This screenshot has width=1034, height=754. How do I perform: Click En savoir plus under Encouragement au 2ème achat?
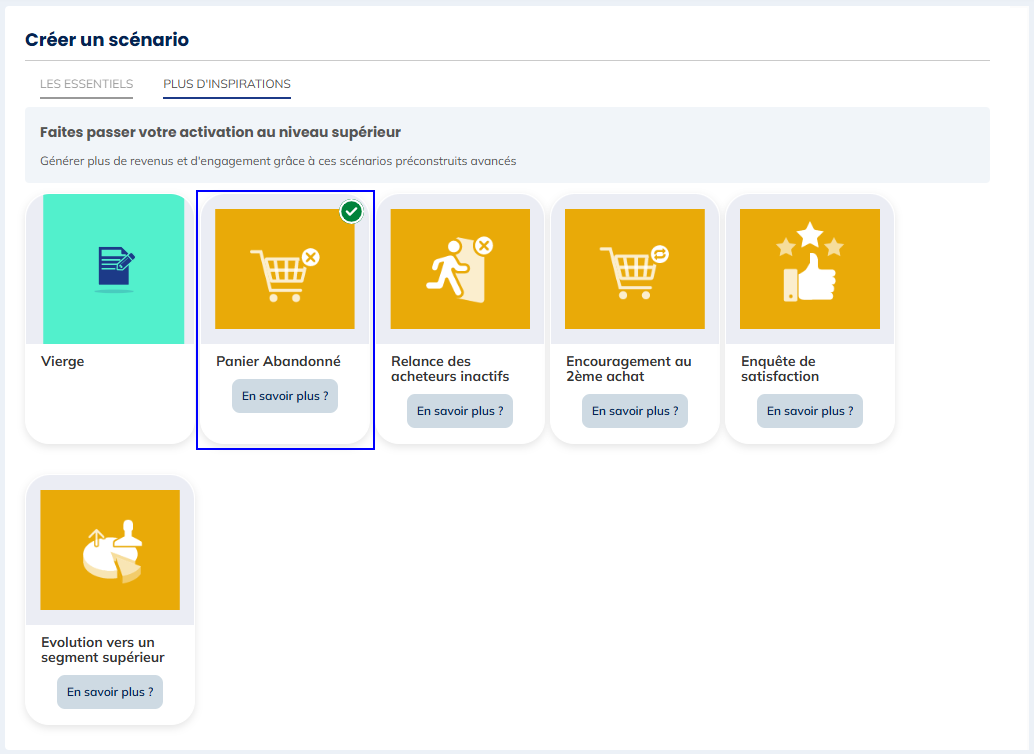pyautogui.click(x=635, y=411)
